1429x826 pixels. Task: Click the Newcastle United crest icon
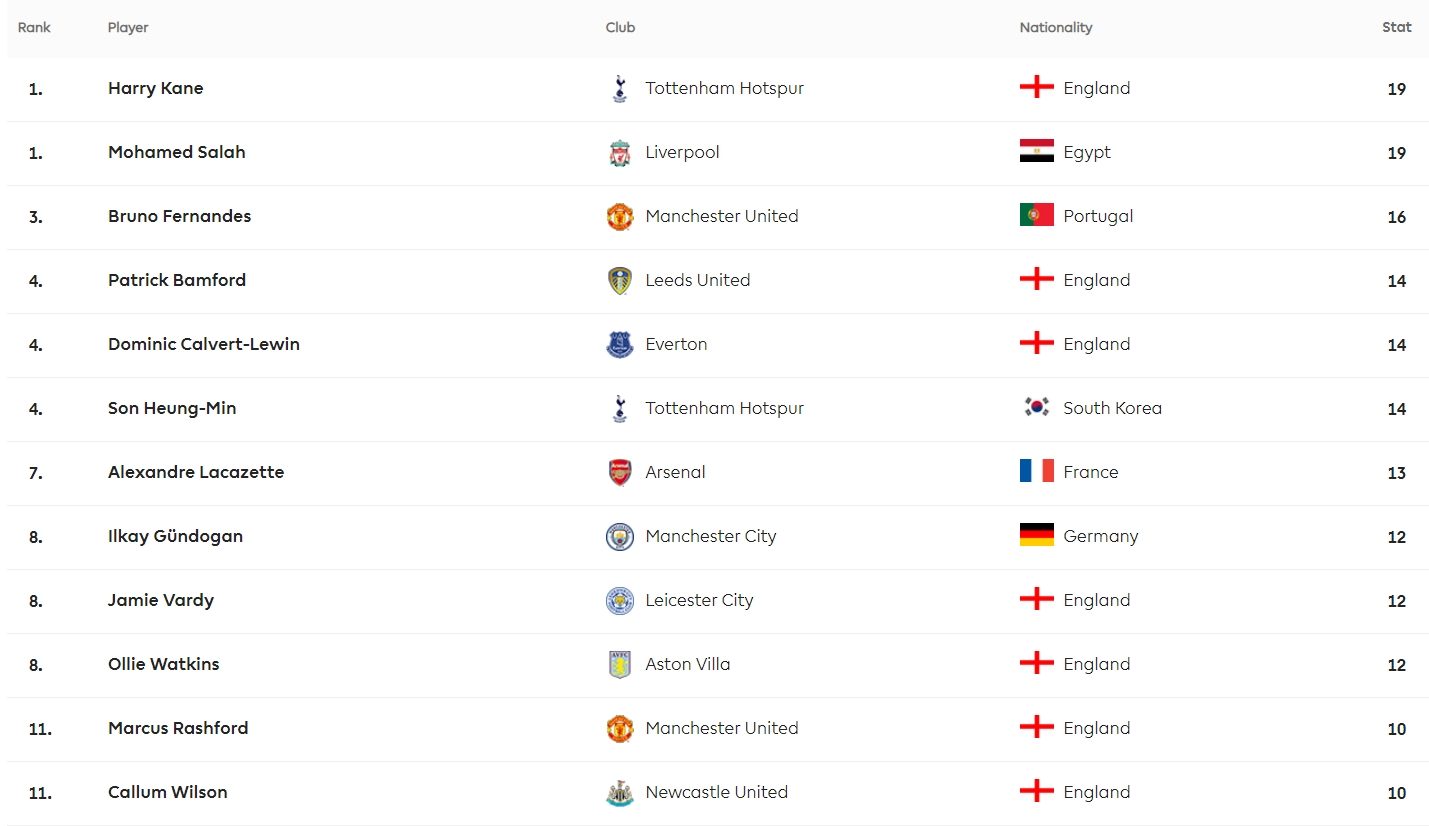620,793
